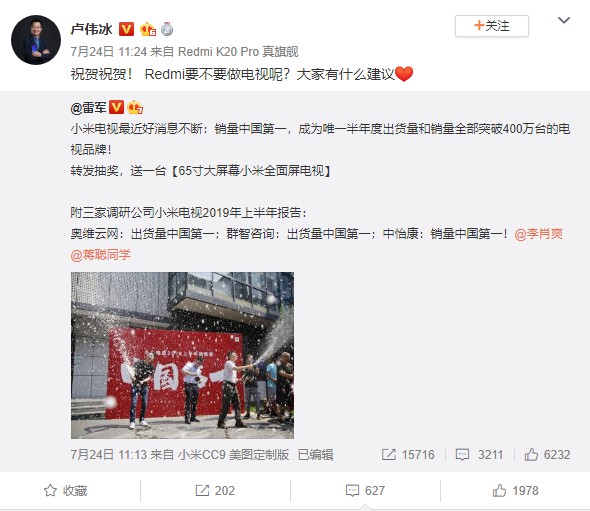The width and height of the screenshot is (590, 511).
Task: Open the @蒋聪同学 mention link
Action: point(100,255)
